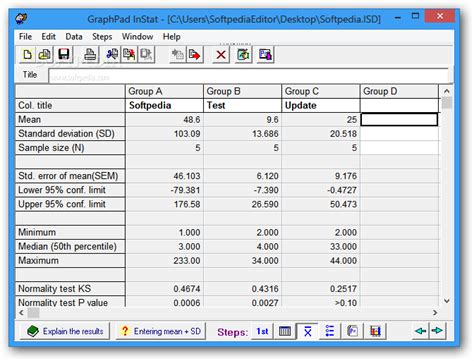The width and height of the screenshot is (474, 361).
Task: Save file using the floppy disk icon
Action: pyautogui.click(x=63, y=54)
